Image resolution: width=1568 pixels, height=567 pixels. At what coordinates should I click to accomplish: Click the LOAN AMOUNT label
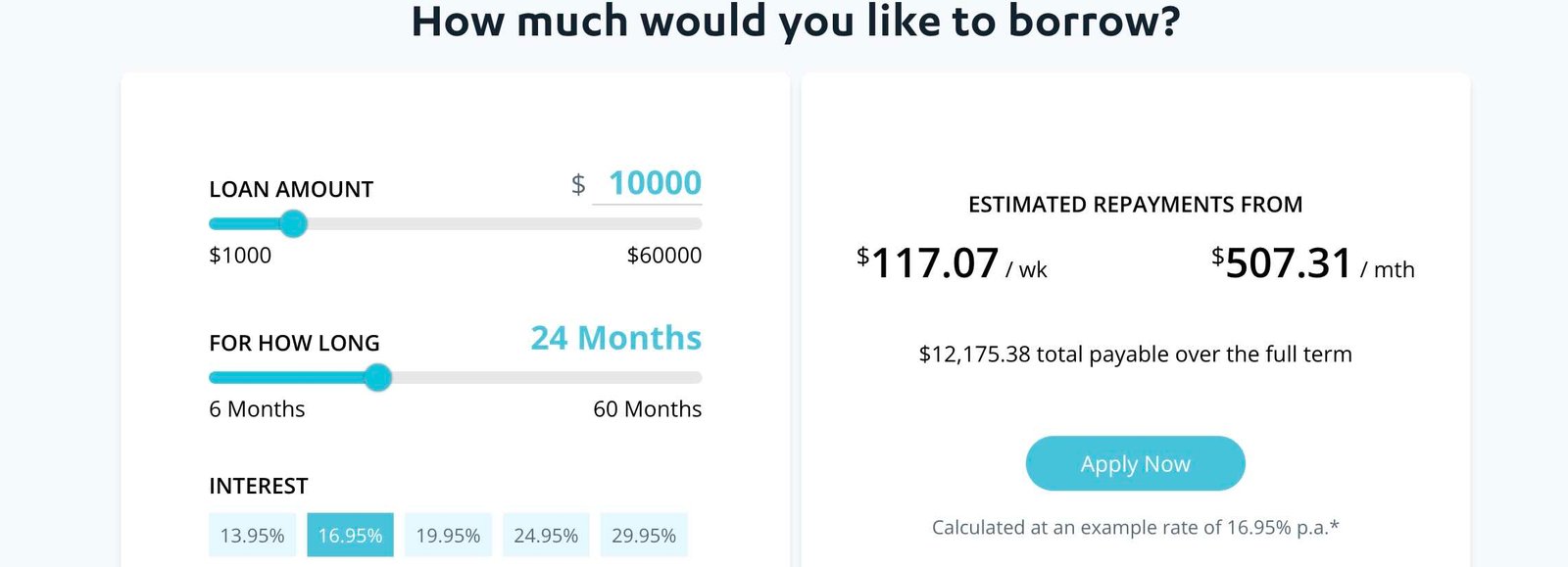click(x=291, y=190)
